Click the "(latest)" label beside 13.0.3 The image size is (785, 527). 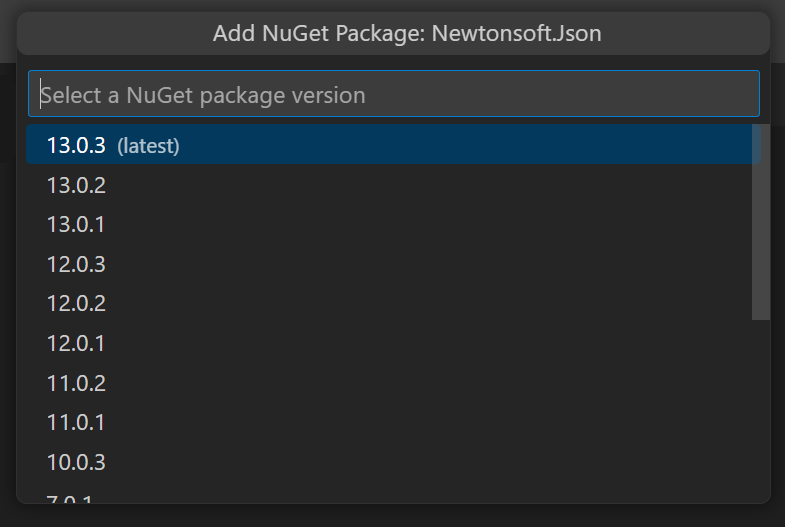point(148,146)
